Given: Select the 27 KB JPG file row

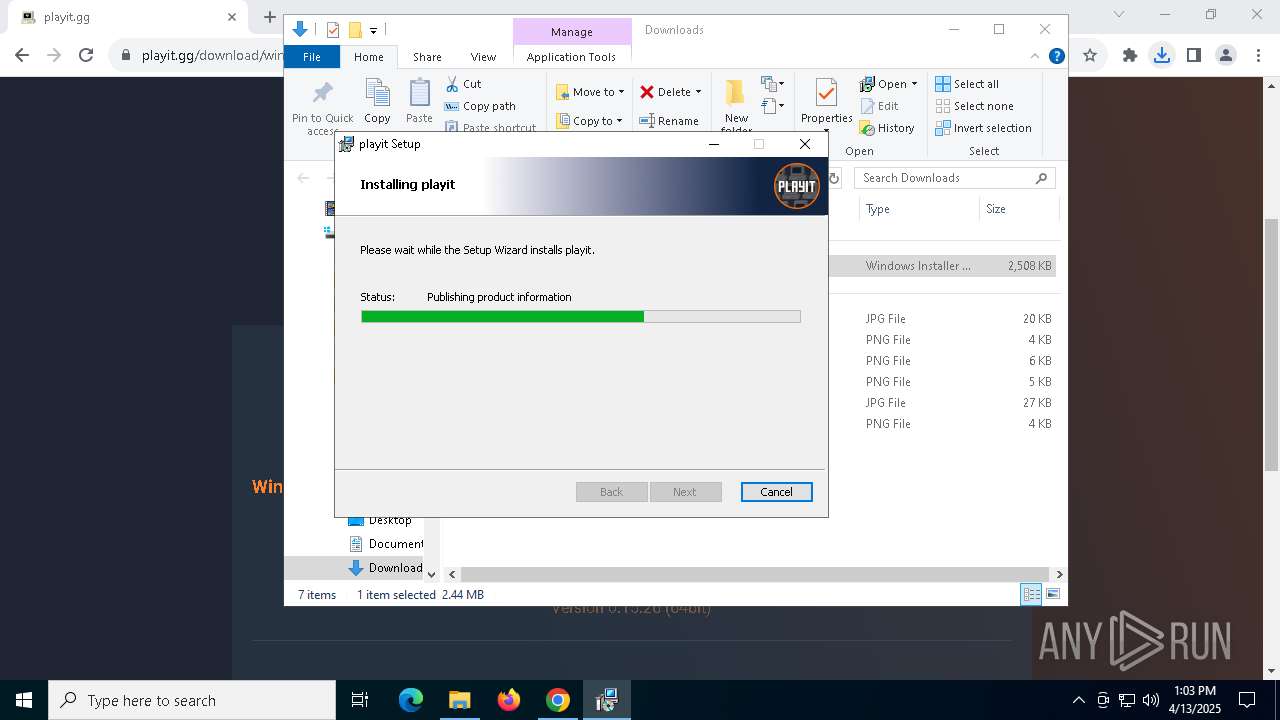Looking at the screenshot, I should coord(941,403).
